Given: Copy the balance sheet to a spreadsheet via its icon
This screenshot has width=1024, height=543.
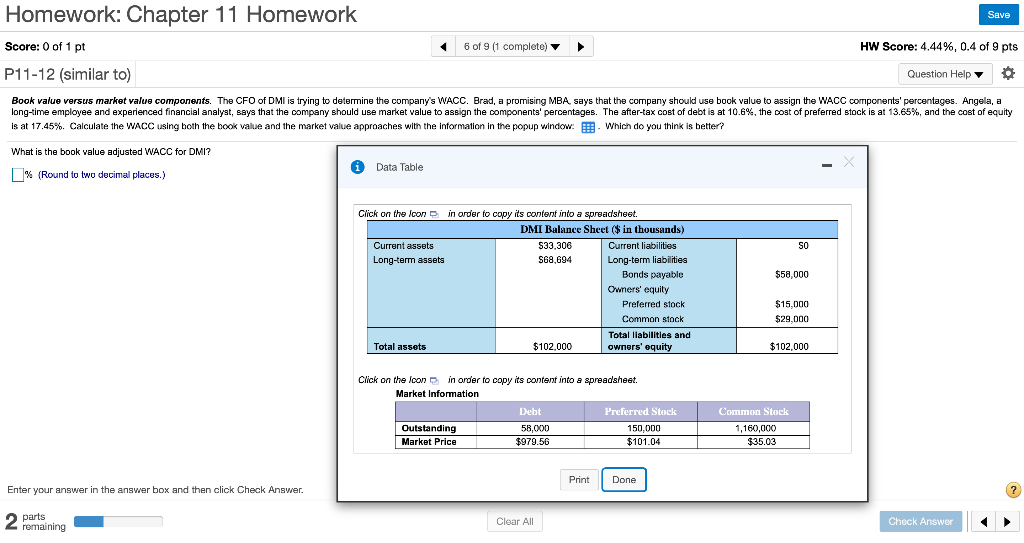Looking at the screenshot, I should [x=434, y=214].
